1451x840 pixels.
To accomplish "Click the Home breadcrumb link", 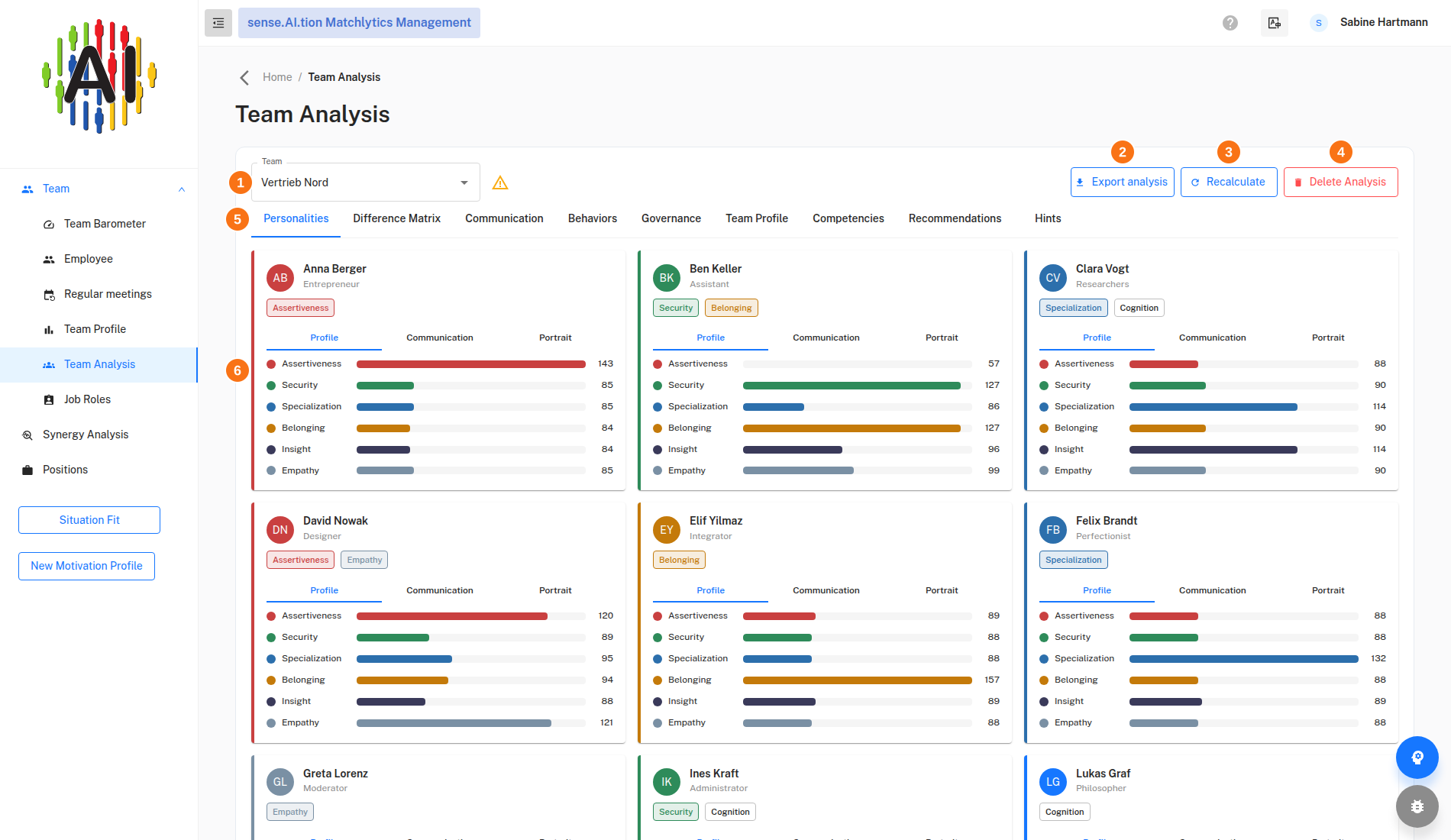I will [x=277, y=77].
